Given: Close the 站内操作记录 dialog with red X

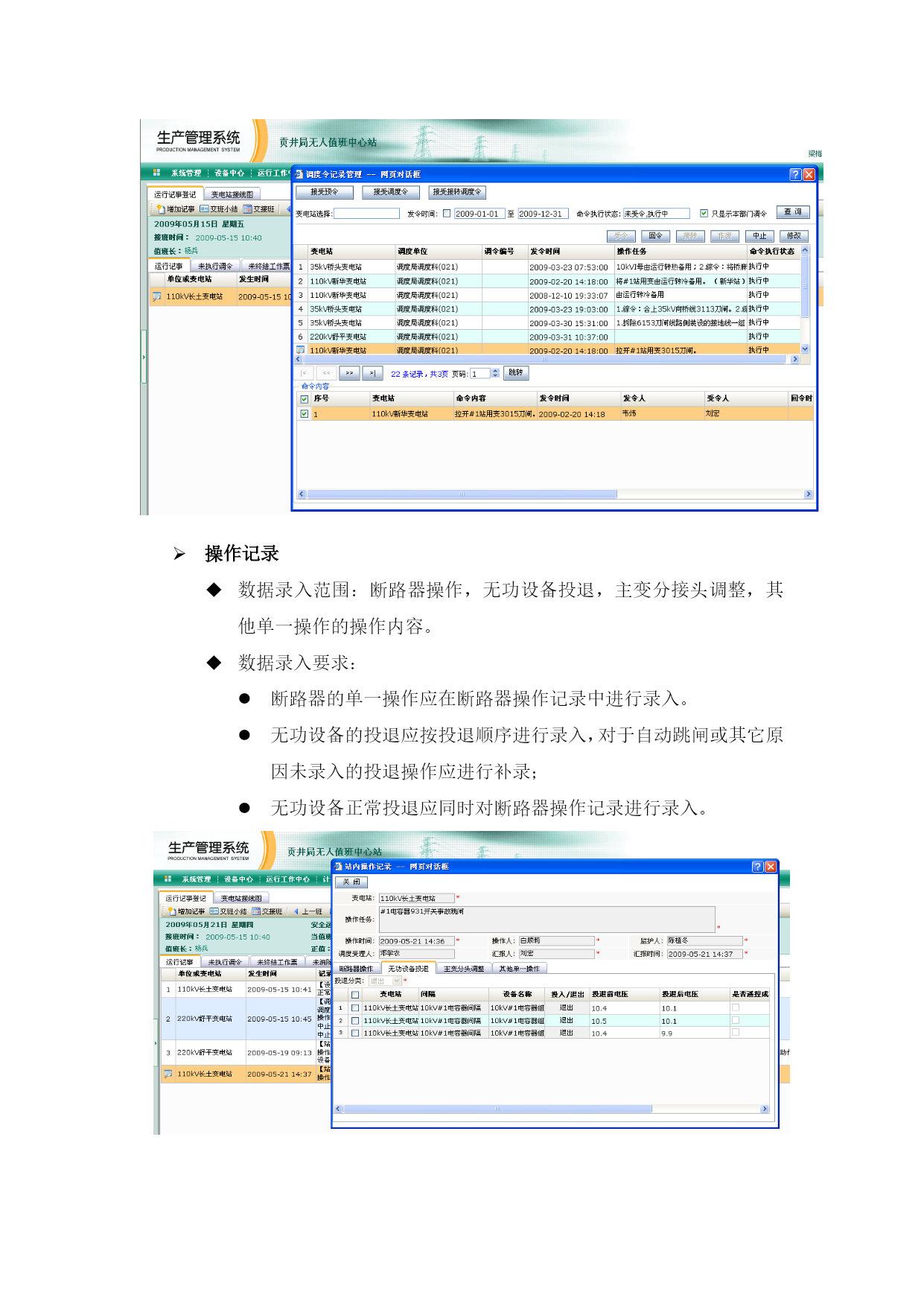Looking at the screenshot, I should (x=771, y=867).
